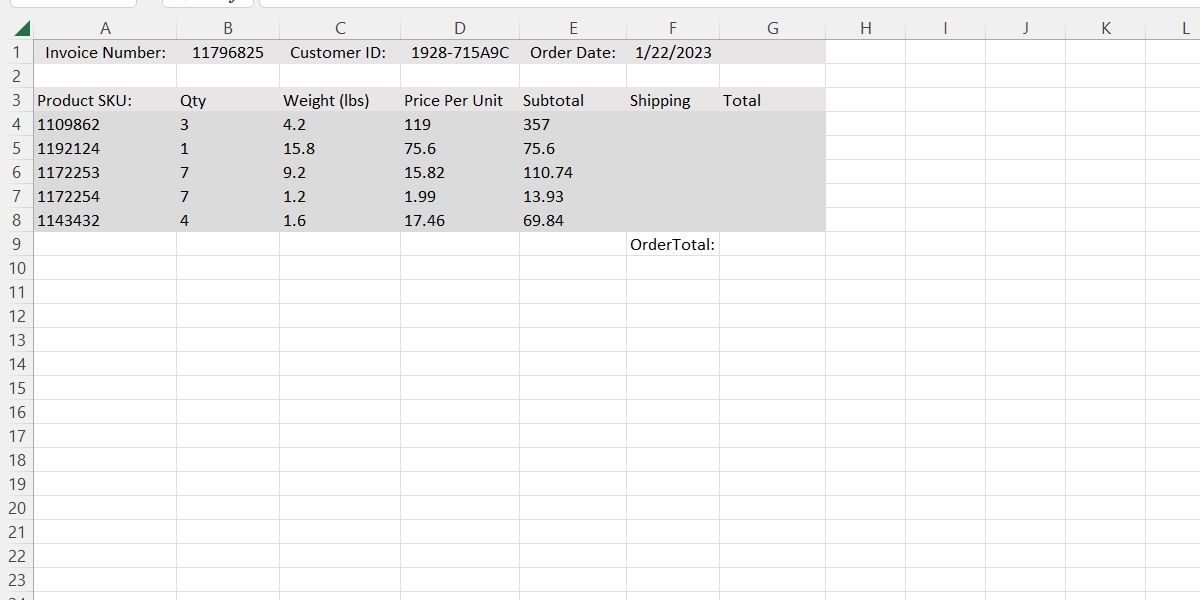The image size is (1200, 600).
Task: Click the 'Product SKU:' header cell
Action: (x=105, y=100)
